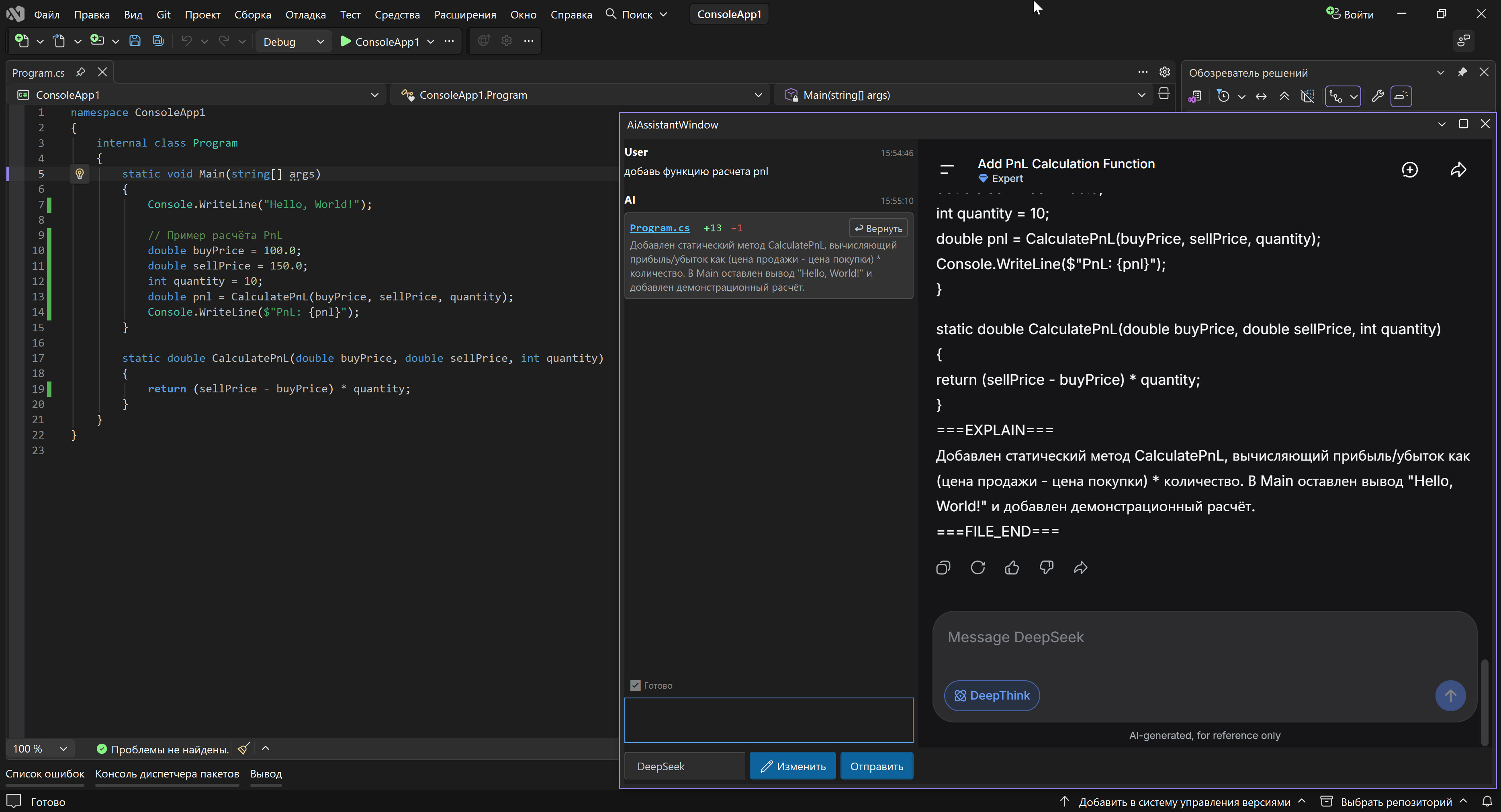The width and height of the screenshot is (1501, 812).
Task: Click the pending changes filter clock icon
Action: (1223, 96)
